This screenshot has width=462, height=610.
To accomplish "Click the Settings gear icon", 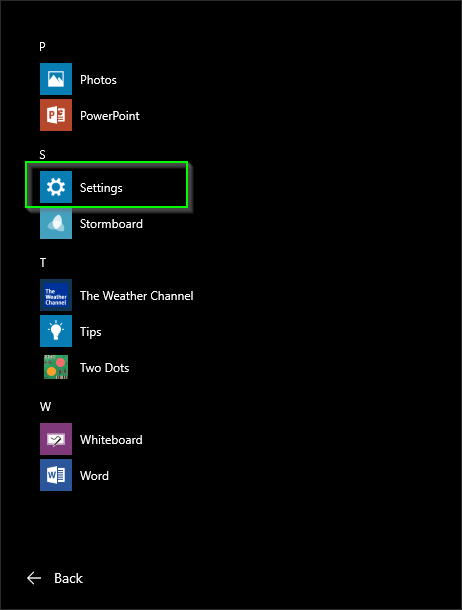I will click(x=56, y=187).
